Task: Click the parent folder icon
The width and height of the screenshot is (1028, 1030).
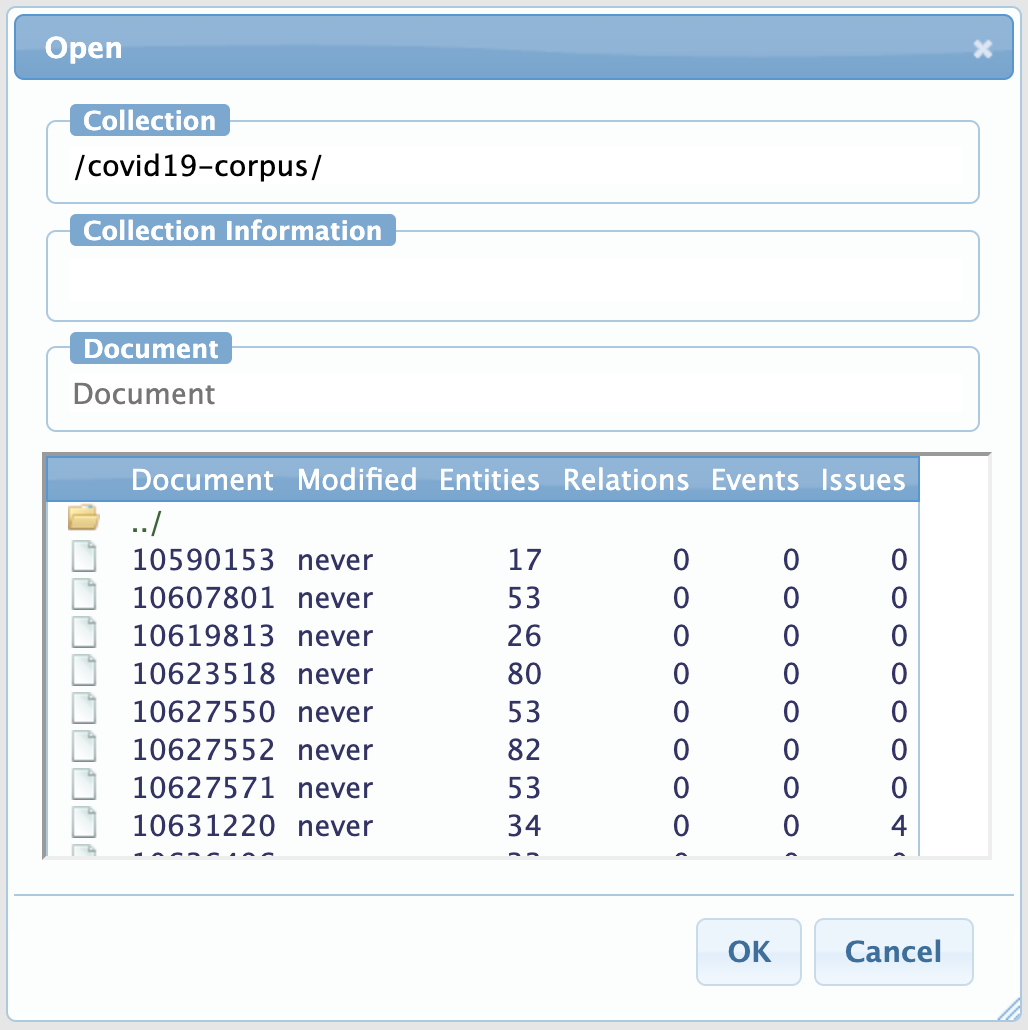Action: 84,518
